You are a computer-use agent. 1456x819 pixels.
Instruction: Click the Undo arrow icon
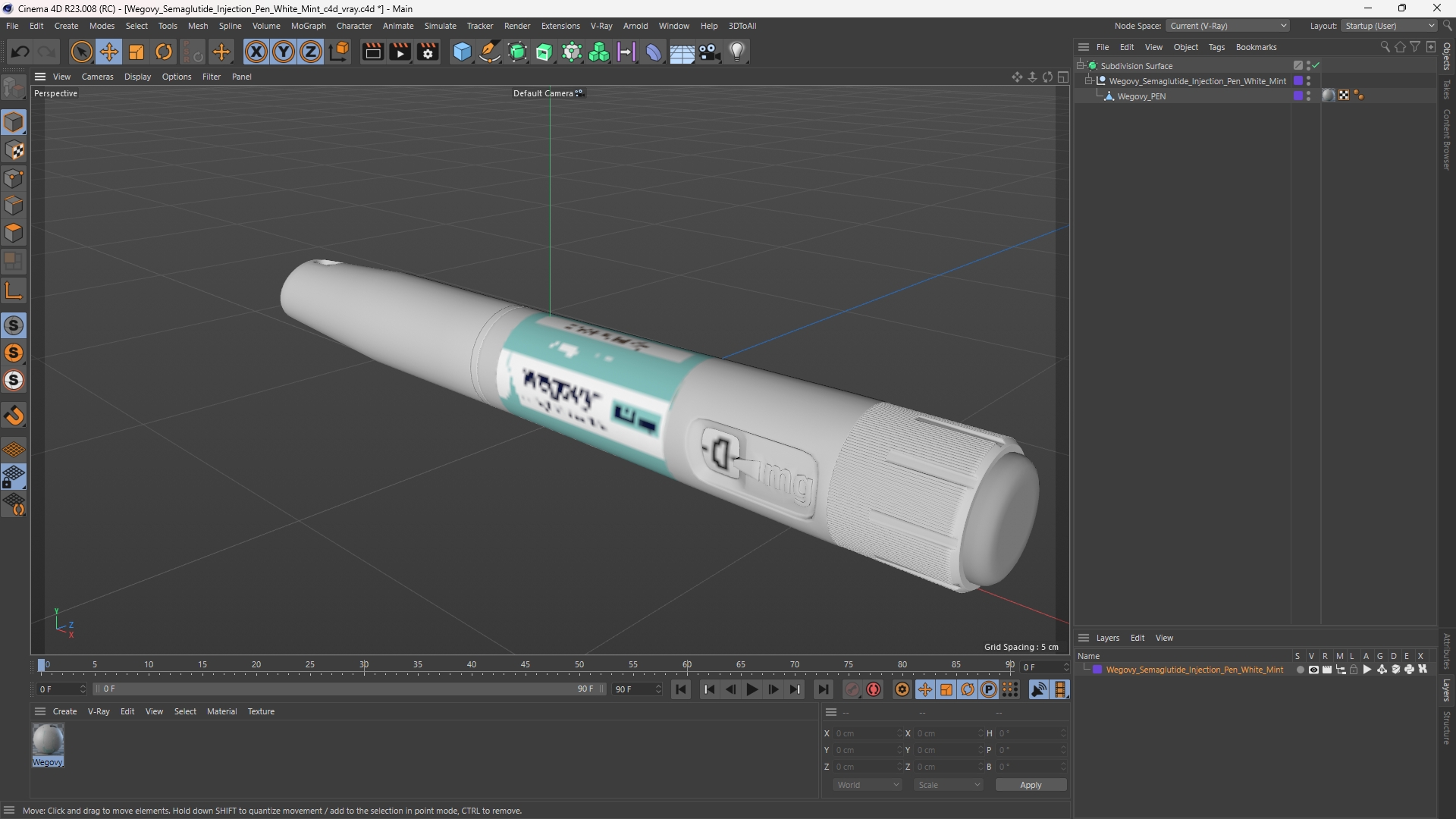pyautogui.click(x=20, y=52)
